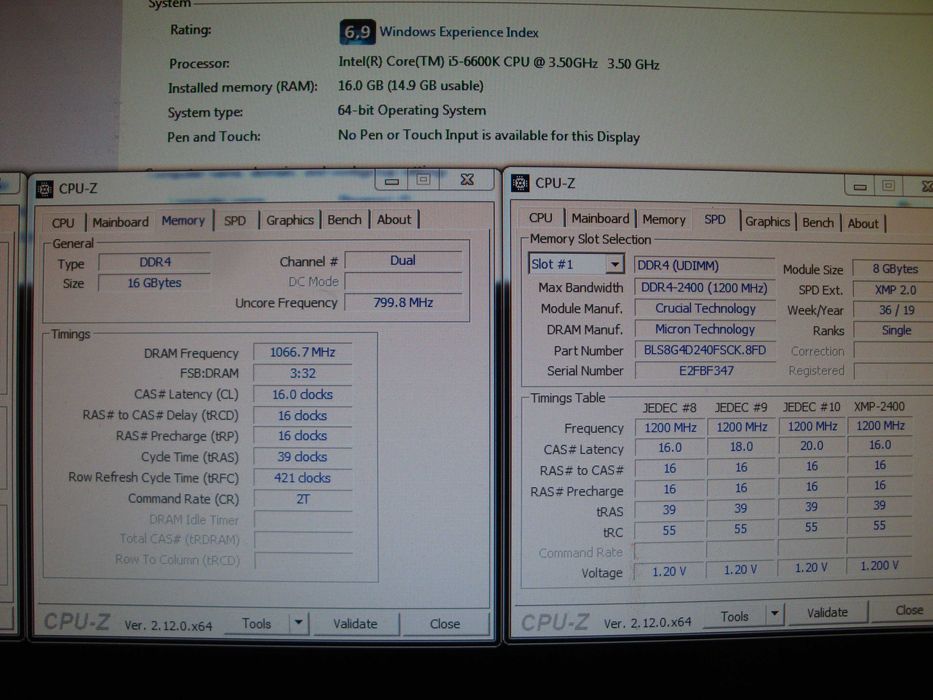Open Bench tab in left CPU-Z window

click(x=344, y=220)
